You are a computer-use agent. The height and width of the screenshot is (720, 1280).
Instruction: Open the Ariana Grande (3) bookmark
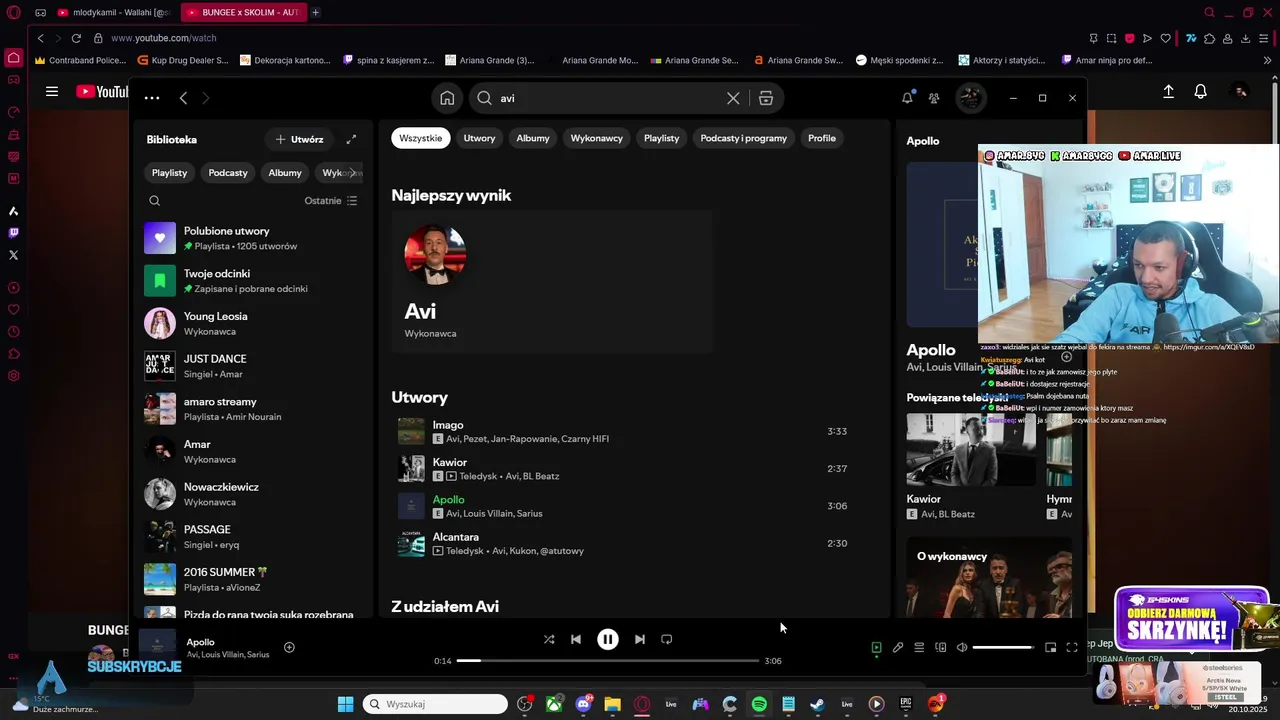click(490, 60)
